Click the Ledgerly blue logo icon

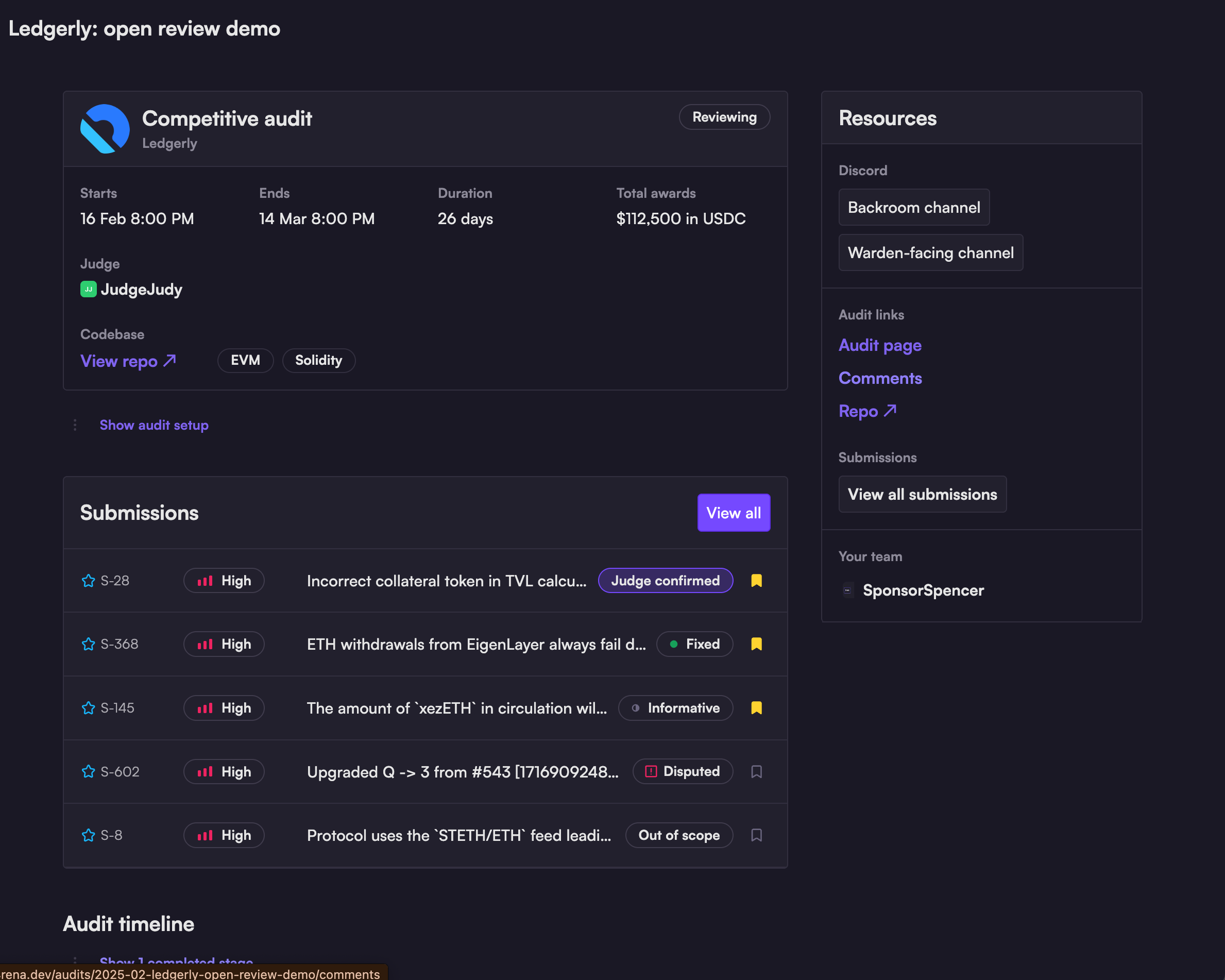(105, 128)
